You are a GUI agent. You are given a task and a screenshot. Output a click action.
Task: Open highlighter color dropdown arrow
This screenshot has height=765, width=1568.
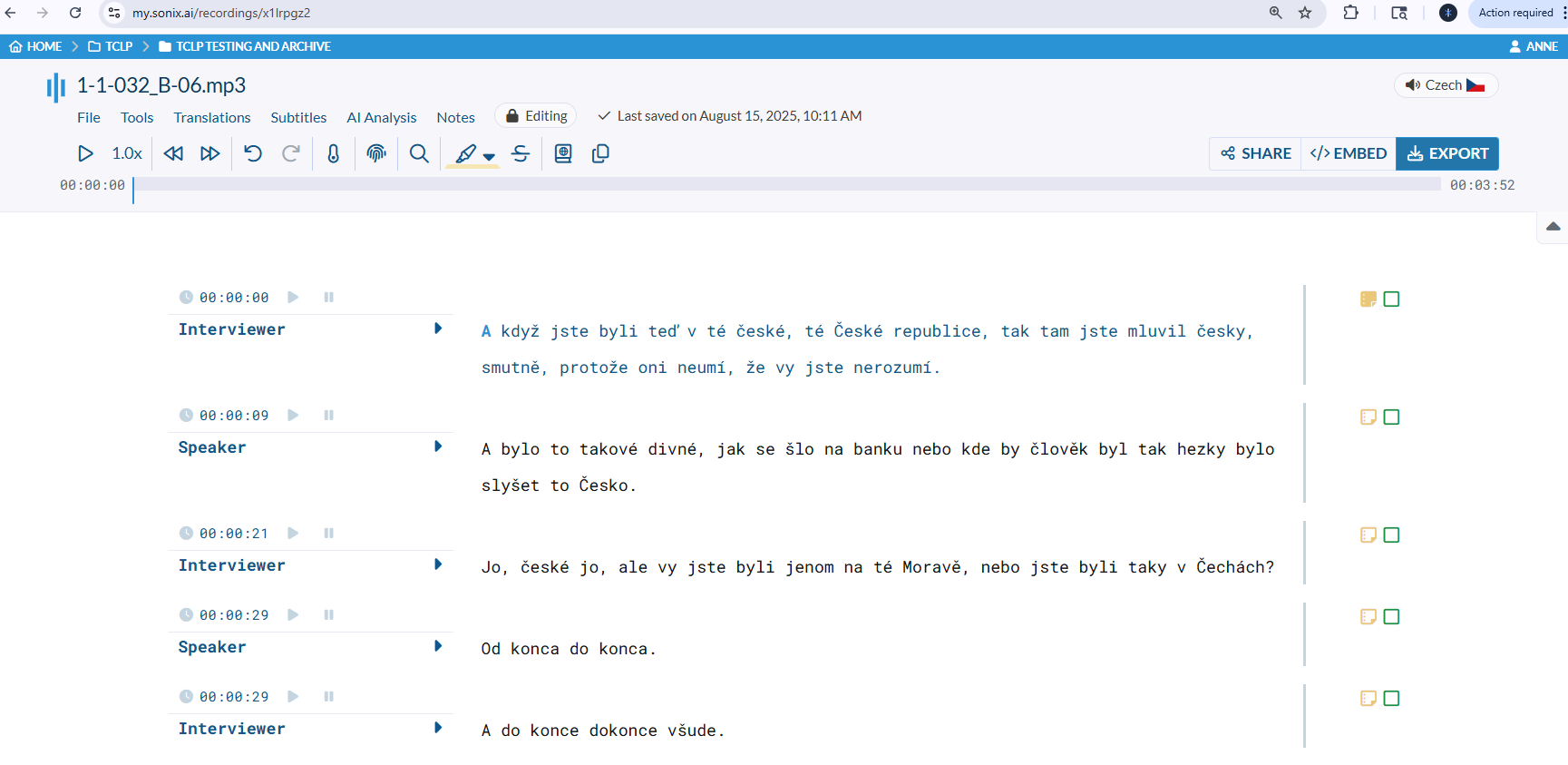(490, 157)
